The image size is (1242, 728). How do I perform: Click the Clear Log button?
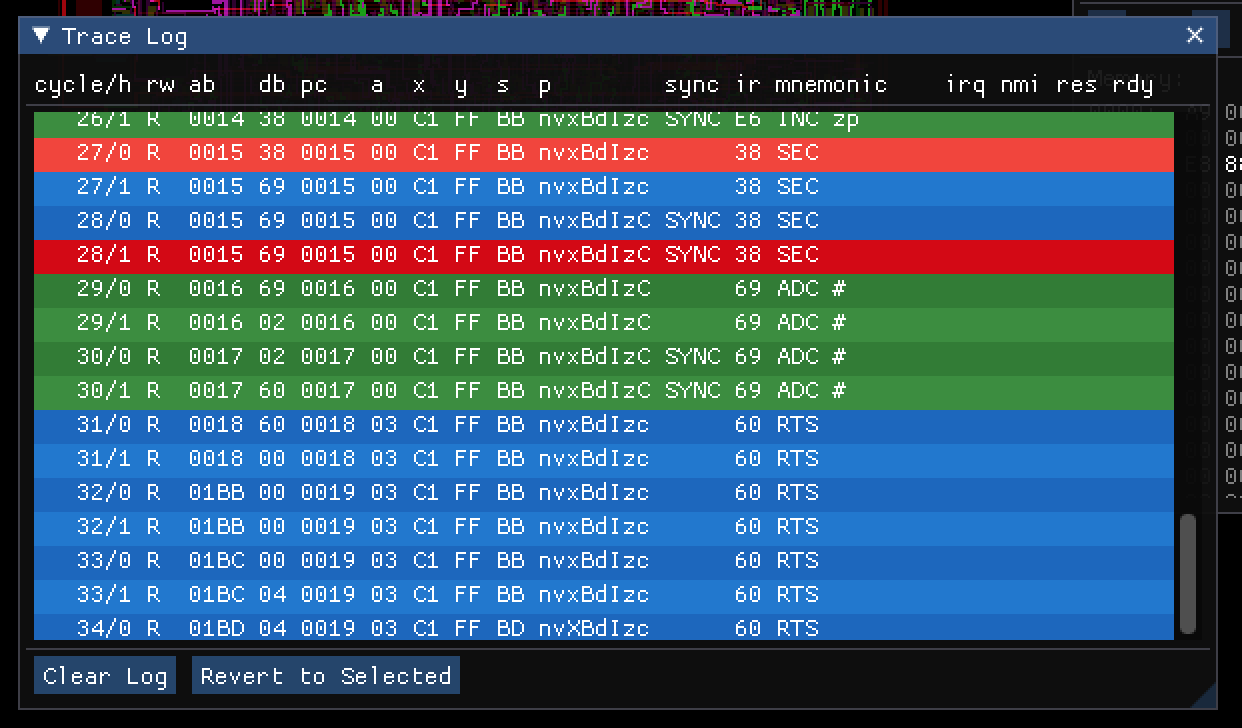click(x=104, y=675)
